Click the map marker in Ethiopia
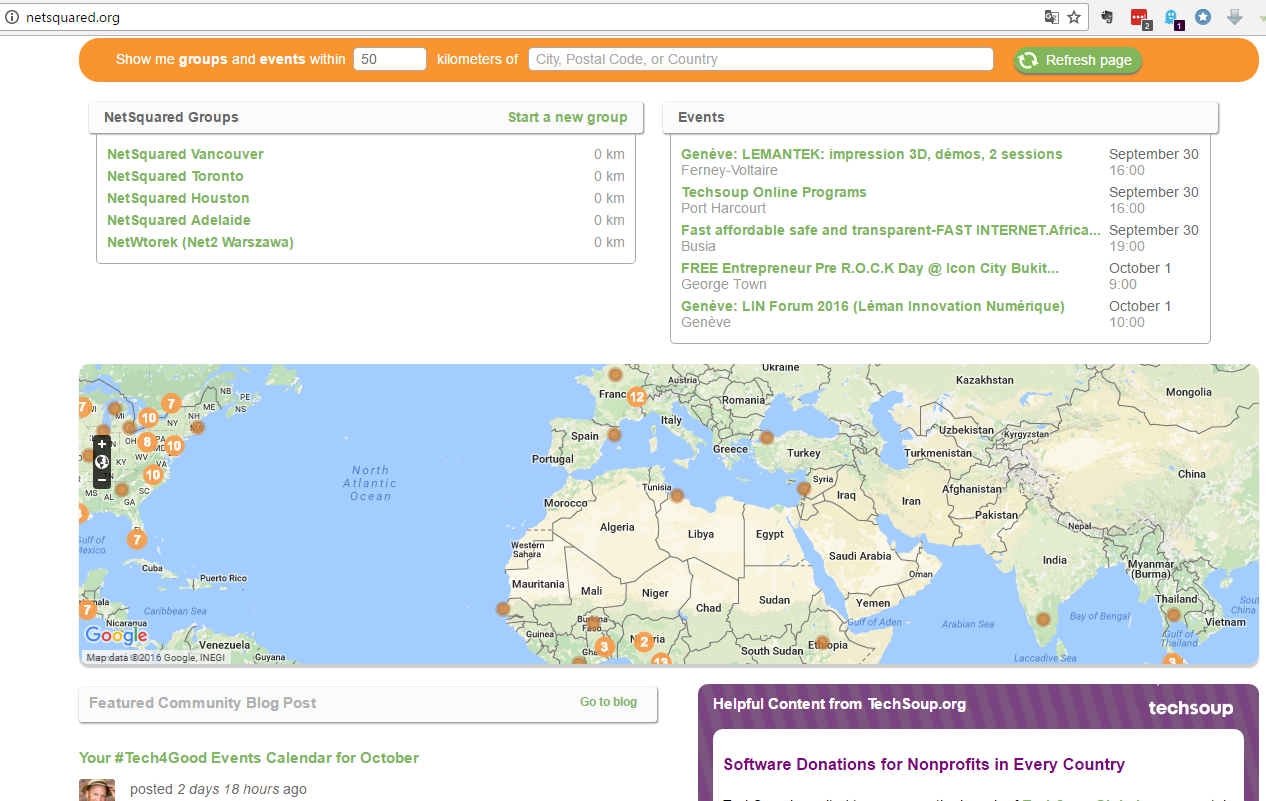The width and height of the screenshot is (1266, 801). 822,642
